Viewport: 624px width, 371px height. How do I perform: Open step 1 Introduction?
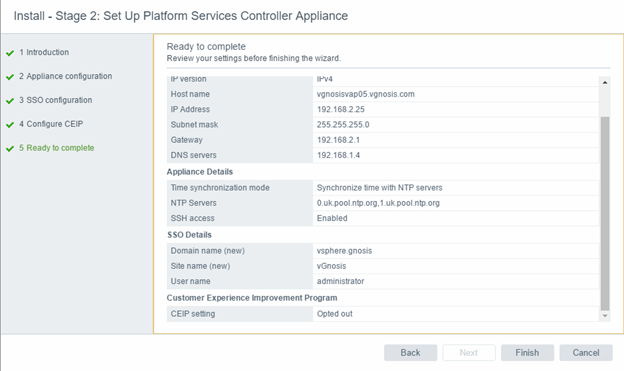(44, 52)
